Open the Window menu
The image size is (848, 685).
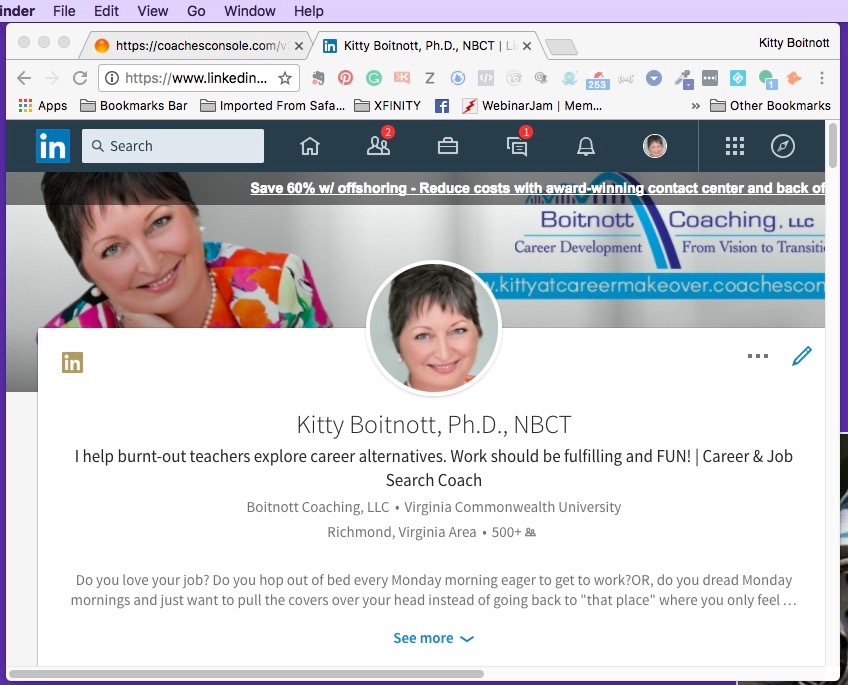click(x=250, y=11)
